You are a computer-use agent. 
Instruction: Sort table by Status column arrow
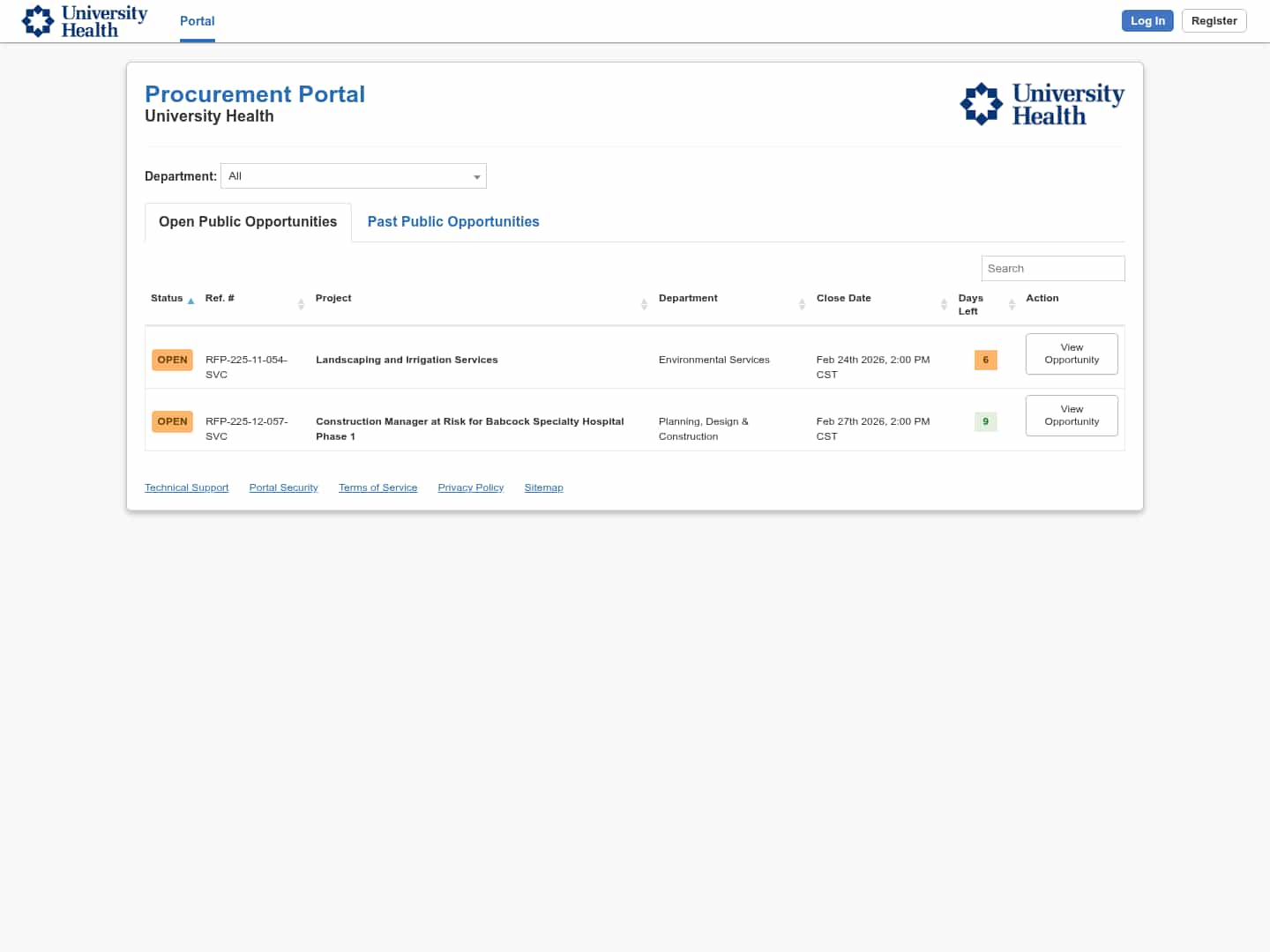[x=190, y=301]
